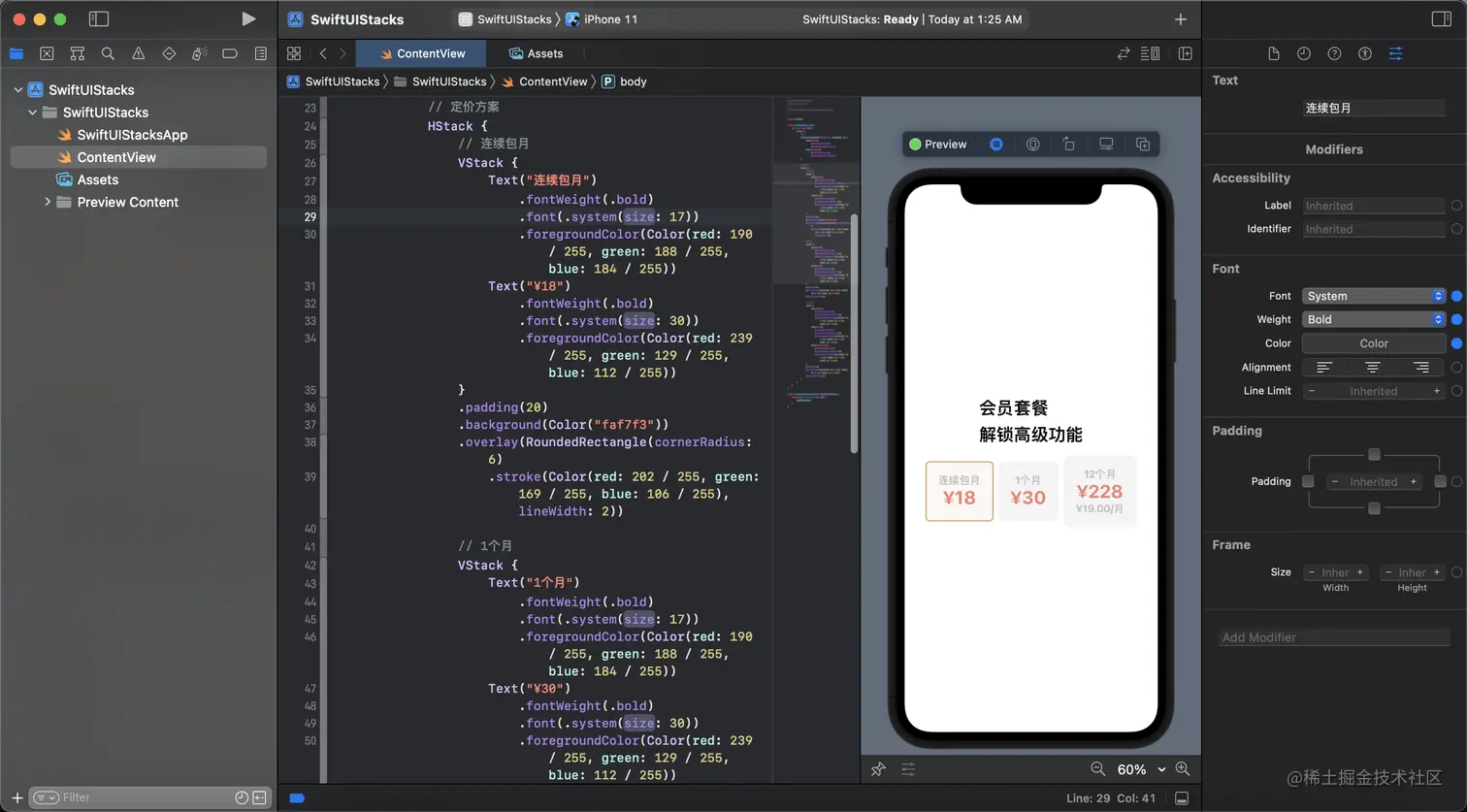The image size is (1467, 812).
Task: Show the File inspector
Action: click(x=1274, y=53)
